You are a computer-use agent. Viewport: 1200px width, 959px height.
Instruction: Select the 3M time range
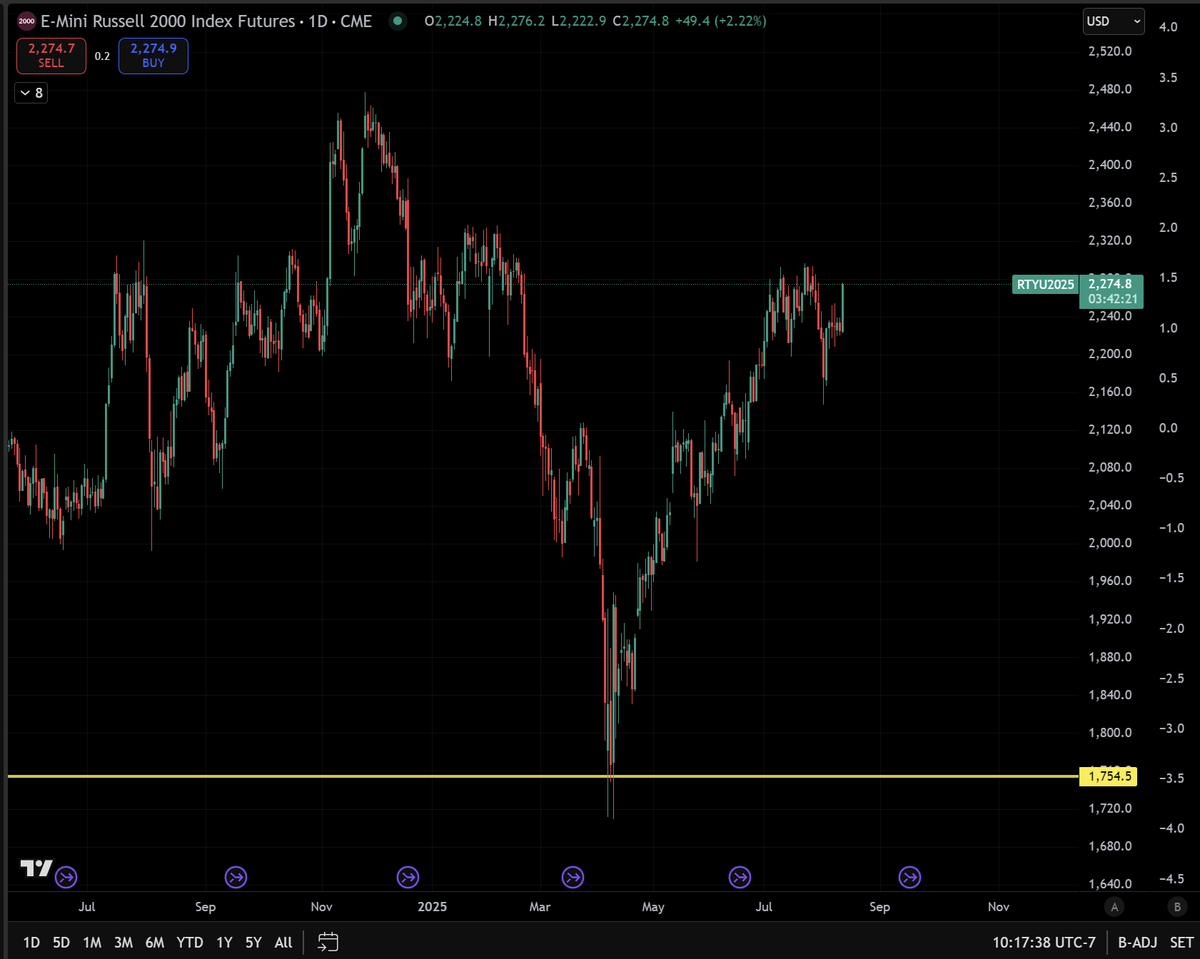pos(123,942)
